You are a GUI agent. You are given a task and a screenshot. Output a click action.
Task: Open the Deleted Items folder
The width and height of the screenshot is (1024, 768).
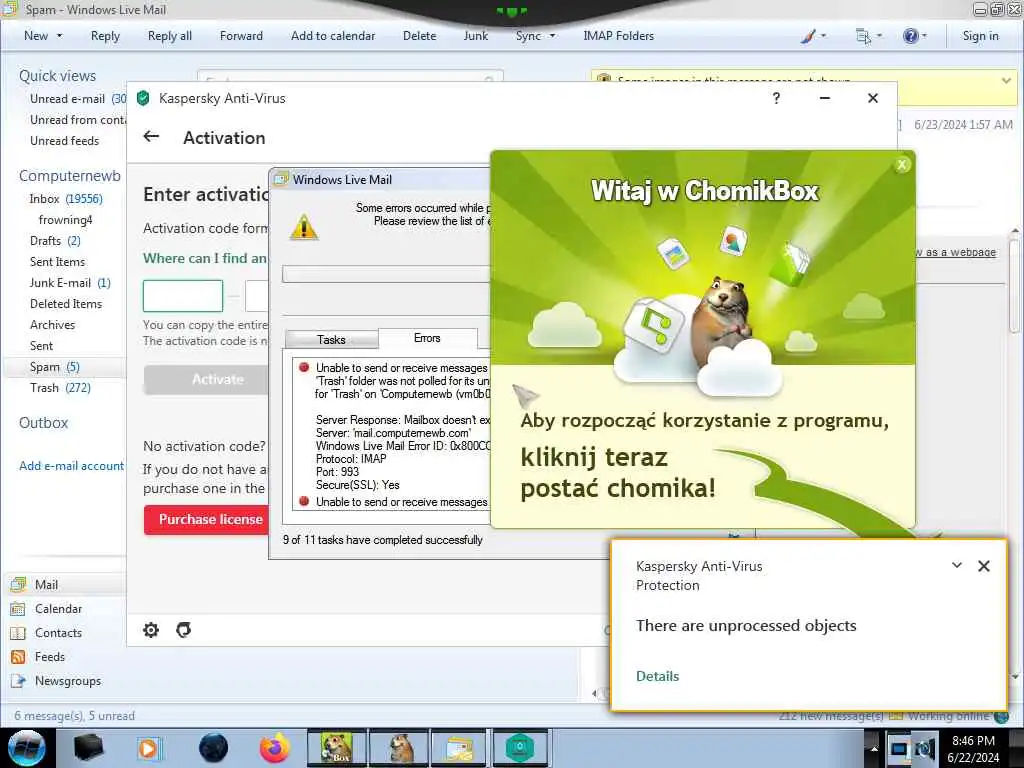pyautogui.click(x=66, y=304)
